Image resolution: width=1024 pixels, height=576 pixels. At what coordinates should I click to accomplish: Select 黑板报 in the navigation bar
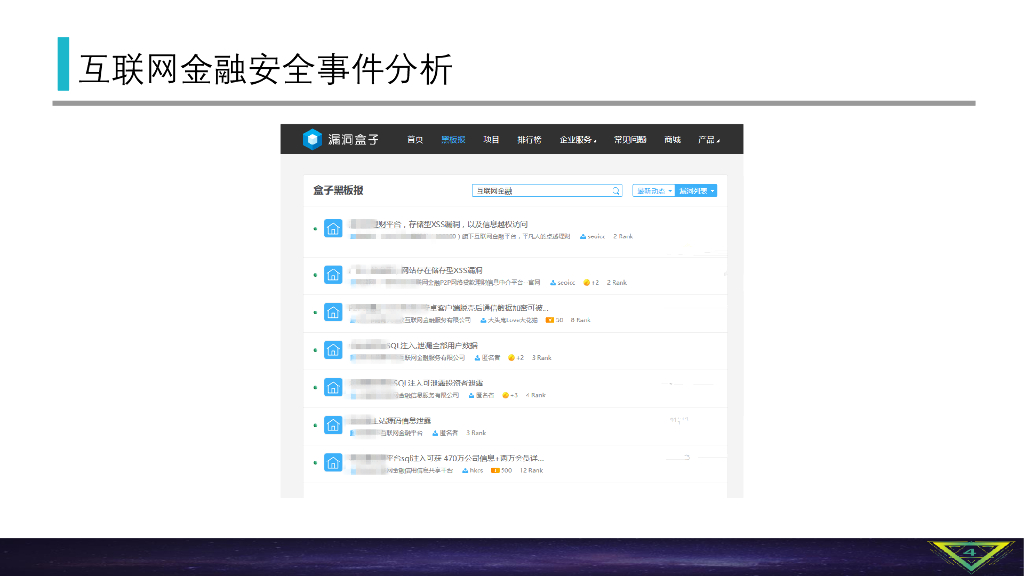coord(453,140)
